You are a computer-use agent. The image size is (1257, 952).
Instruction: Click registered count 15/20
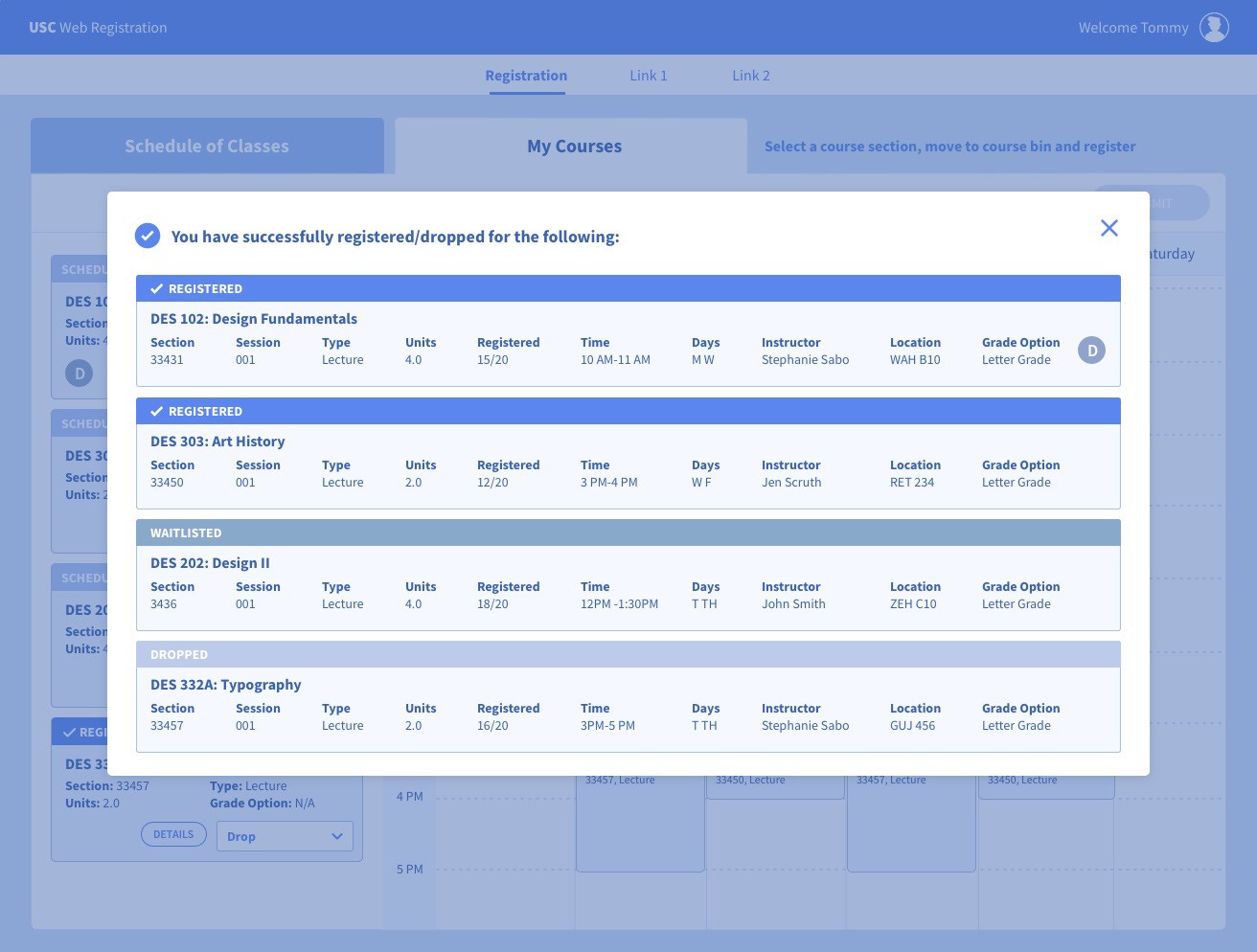coord(492,360)
